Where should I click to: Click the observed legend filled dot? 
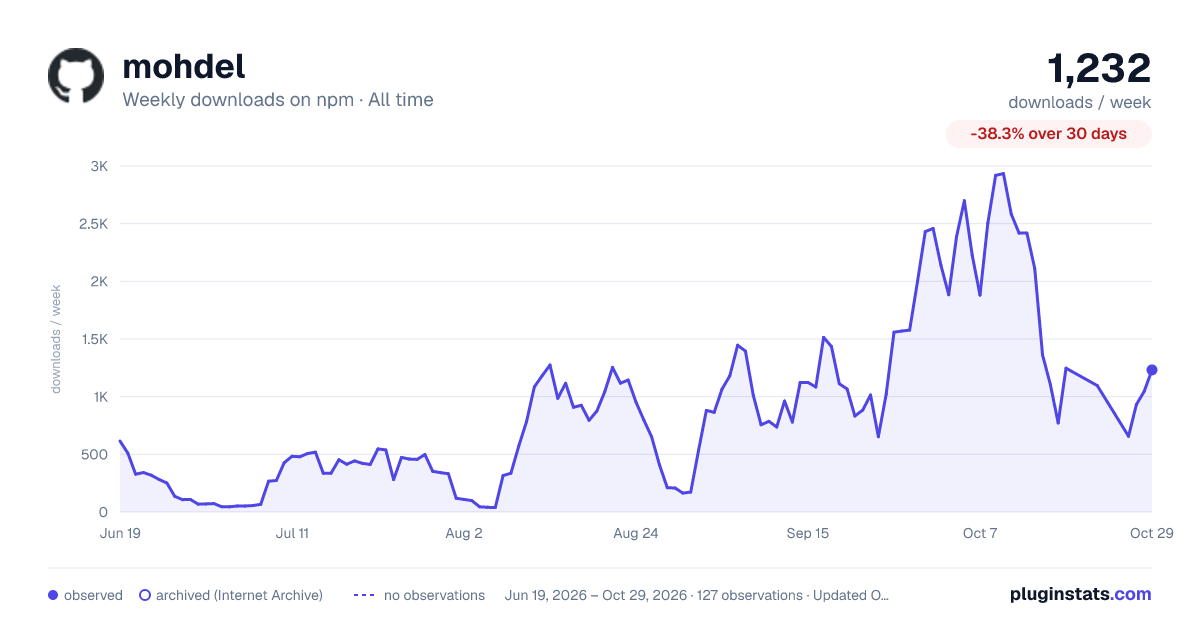pyautogui.click(x=53, y=595)
